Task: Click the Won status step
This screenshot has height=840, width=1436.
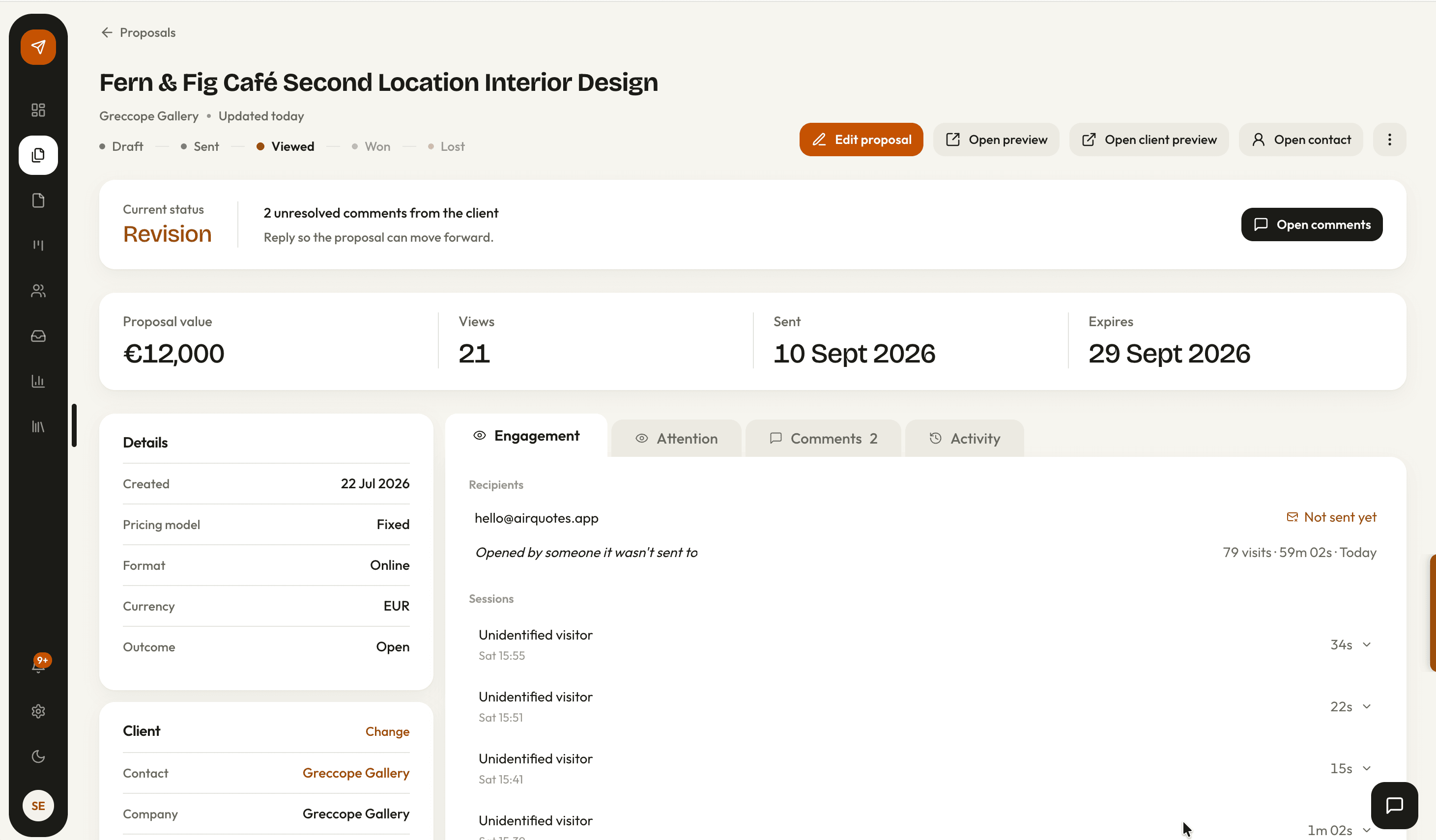Action: click(x=371, y=146)
